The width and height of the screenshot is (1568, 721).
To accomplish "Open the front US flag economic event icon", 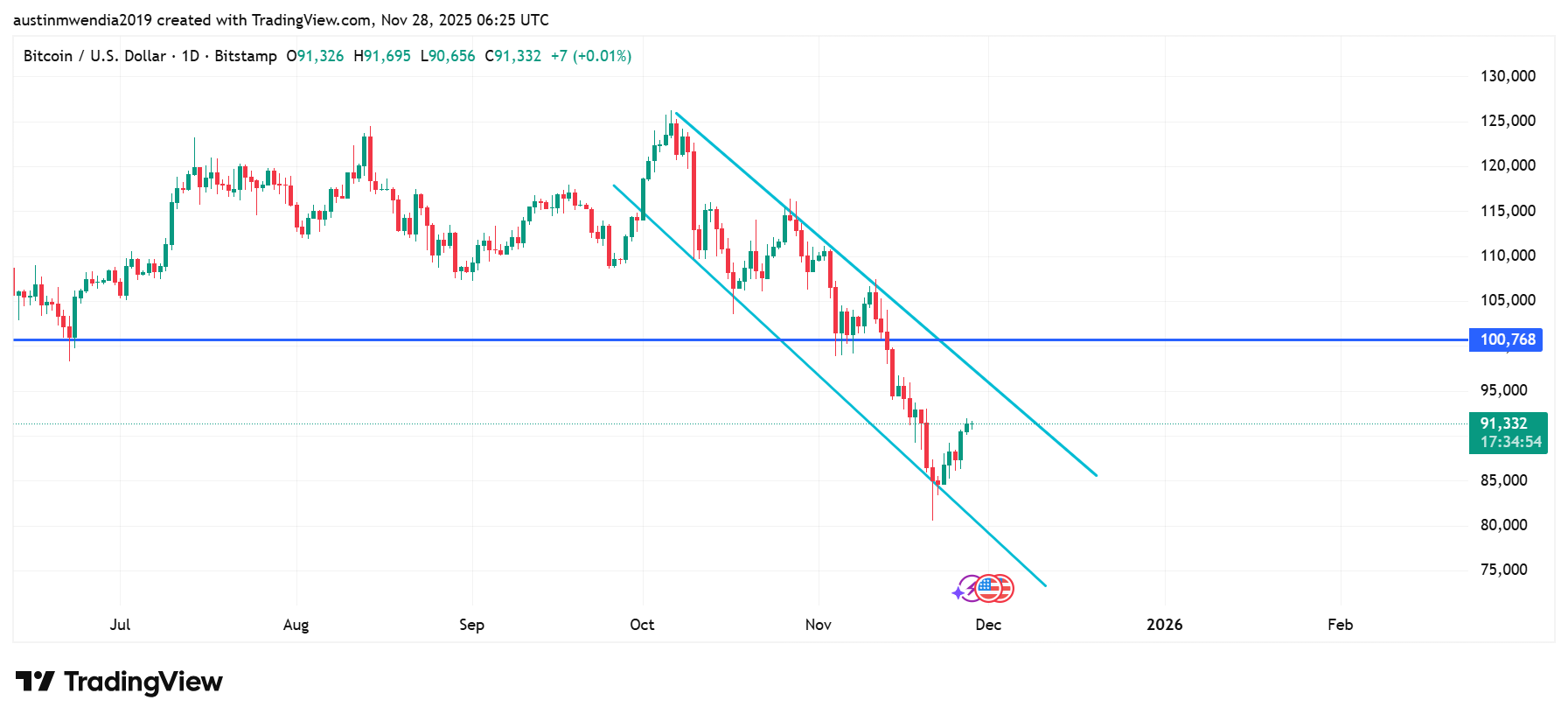I will 987,589.
